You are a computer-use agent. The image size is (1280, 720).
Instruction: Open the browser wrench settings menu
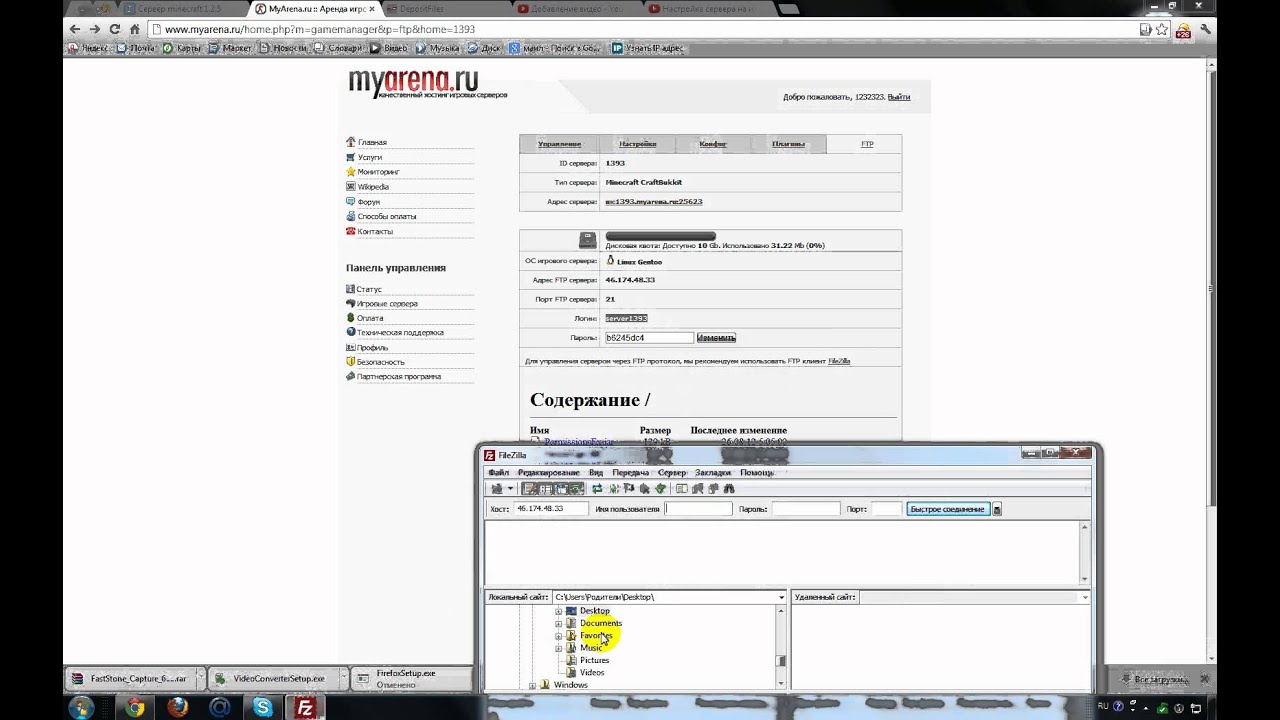point(1207,29)
